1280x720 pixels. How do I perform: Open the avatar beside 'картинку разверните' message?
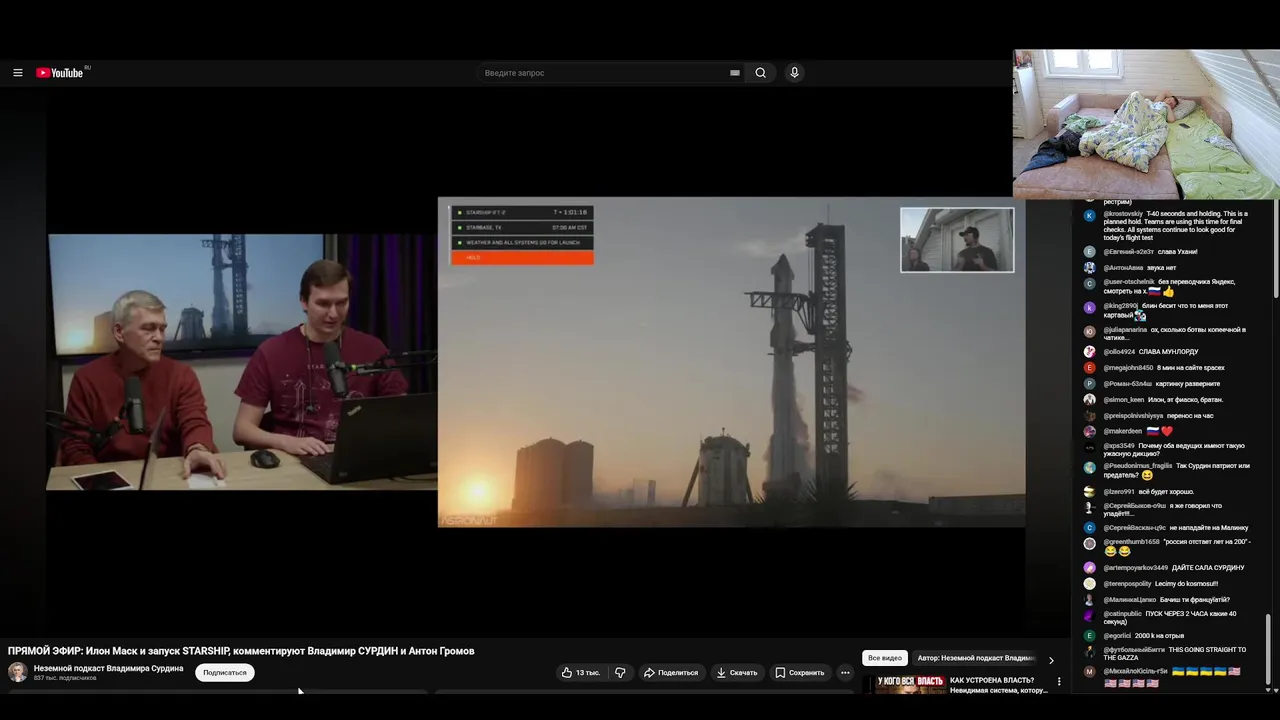coord(1090,384)
